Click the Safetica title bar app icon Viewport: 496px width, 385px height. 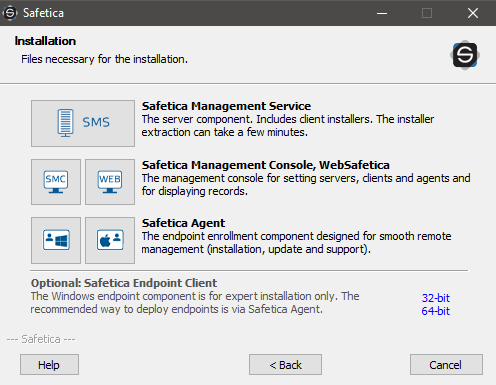[x=10, y=13]
